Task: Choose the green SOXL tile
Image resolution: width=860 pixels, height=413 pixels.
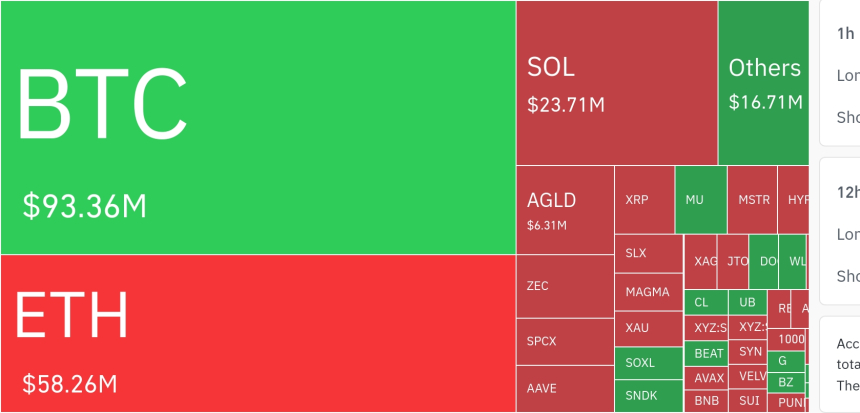Action: point(649,363)
